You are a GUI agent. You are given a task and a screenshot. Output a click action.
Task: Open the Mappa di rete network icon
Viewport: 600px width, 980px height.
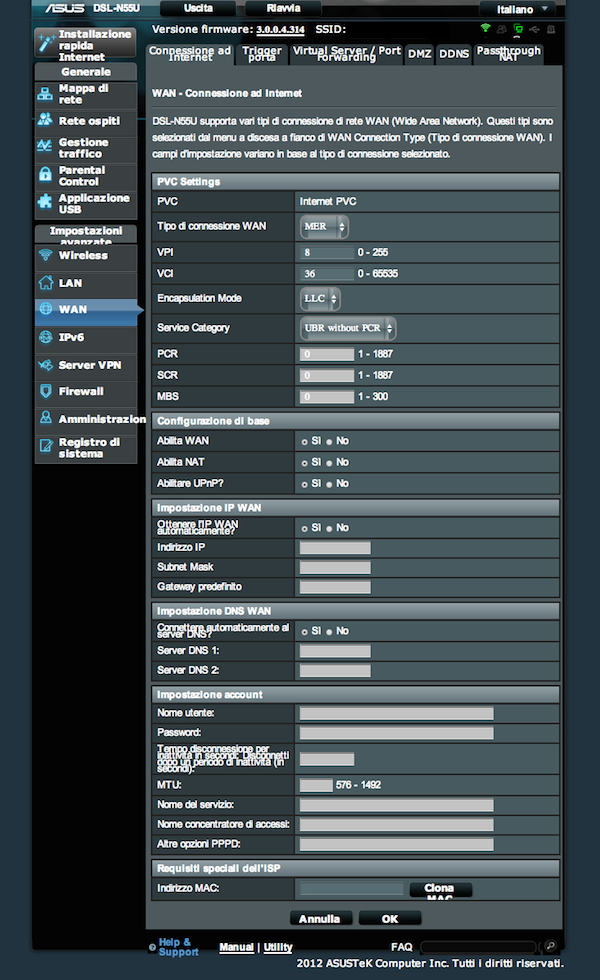coord(45,94)
